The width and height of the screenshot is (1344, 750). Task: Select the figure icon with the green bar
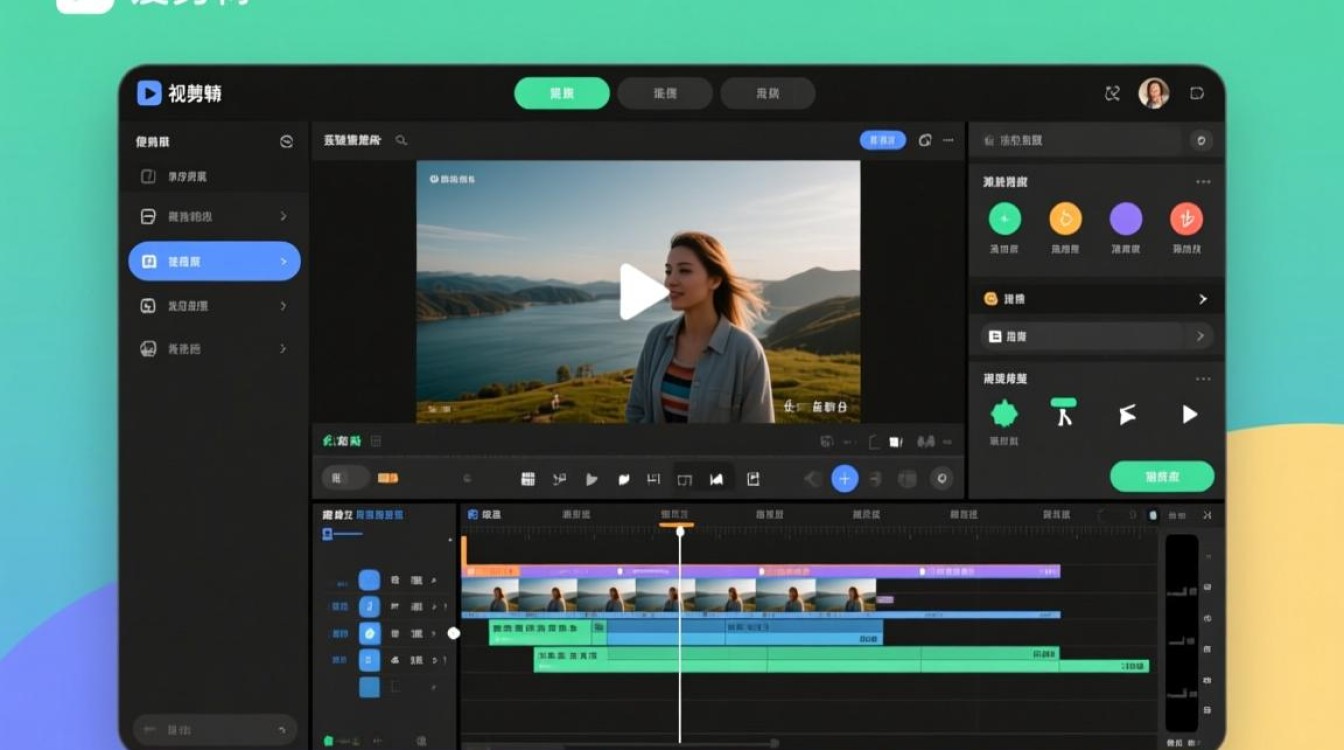point(1064,412)
